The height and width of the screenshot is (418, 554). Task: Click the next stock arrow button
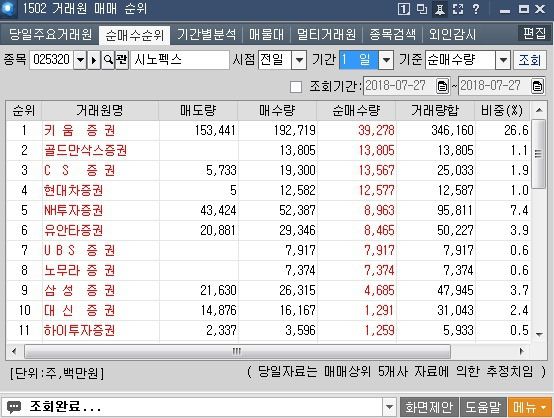tap(94, 60)
